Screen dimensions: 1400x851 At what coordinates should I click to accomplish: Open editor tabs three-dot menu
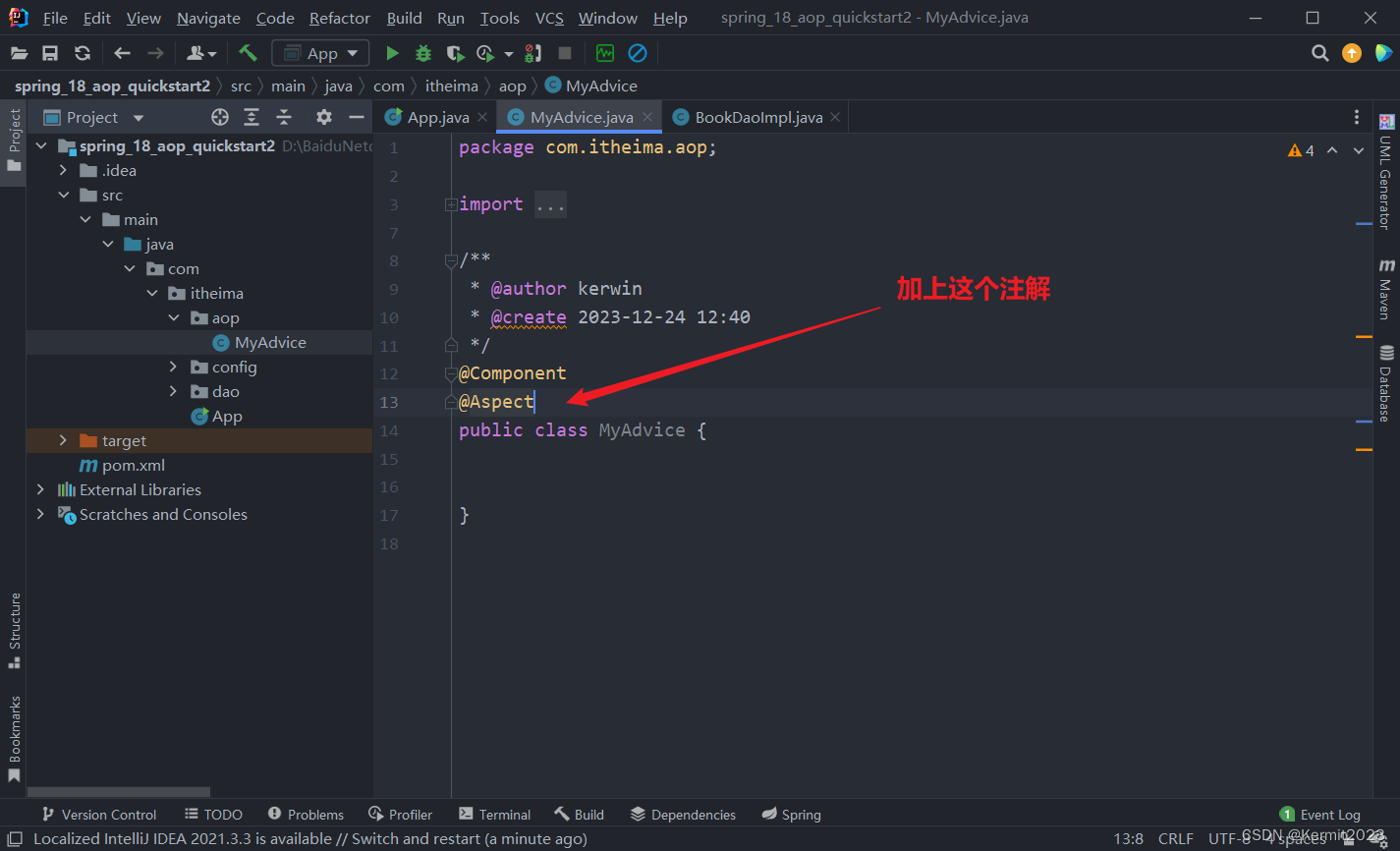pos(1357,117)
